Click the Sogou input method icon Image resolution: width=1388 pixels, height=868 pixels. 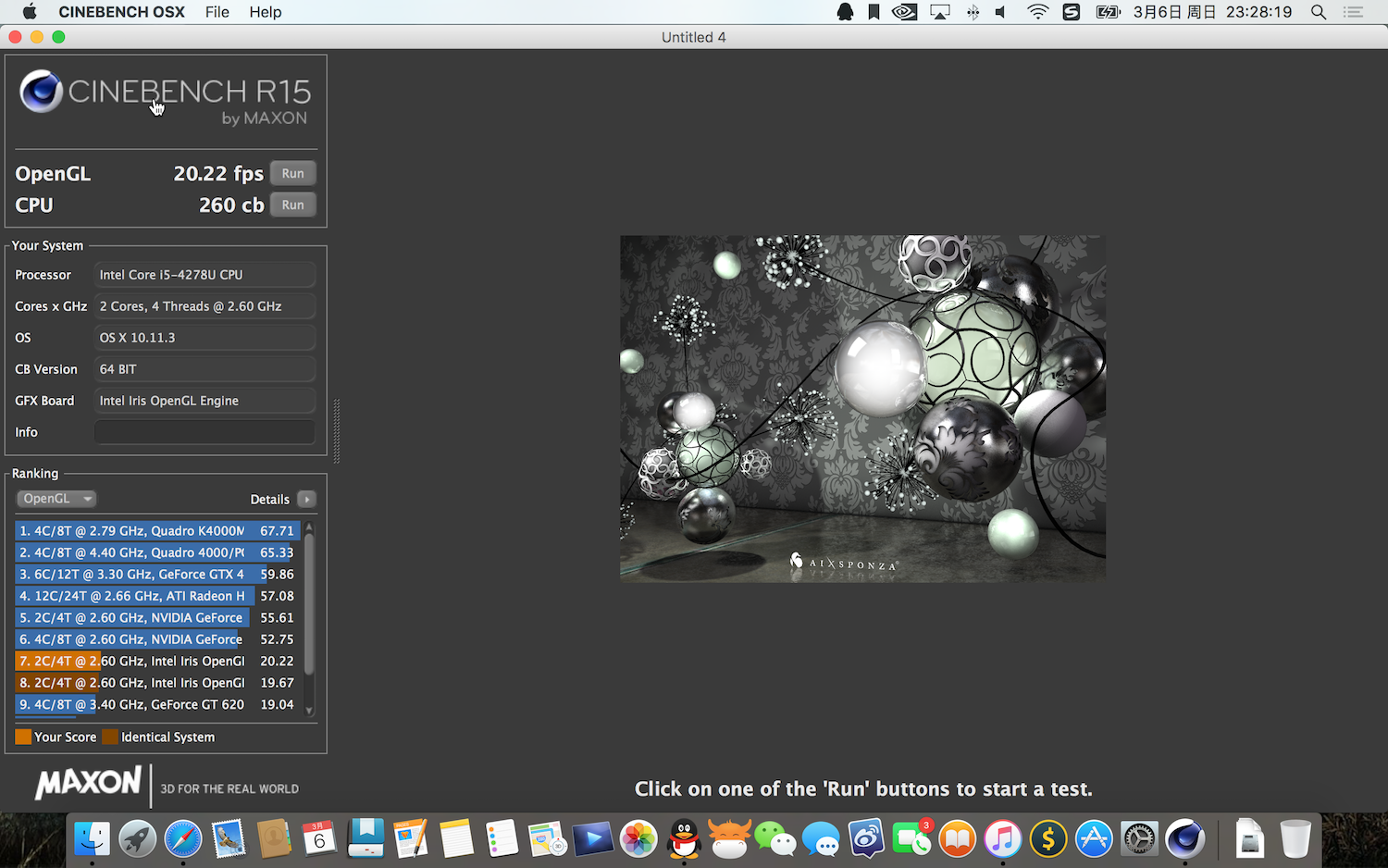pyautogui.click(x=1072, y=12)
